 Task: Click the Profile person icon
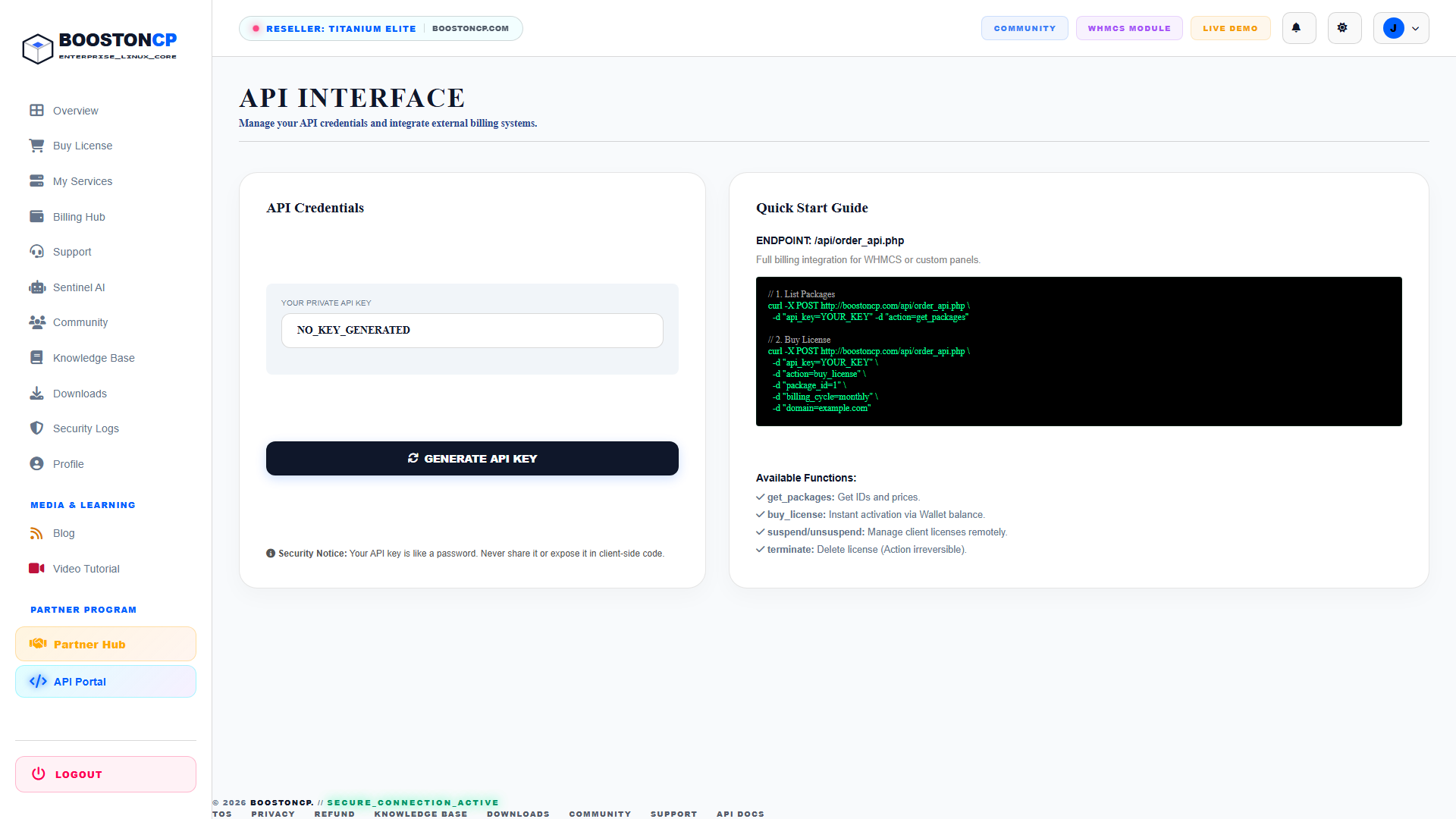pos(36,464)
